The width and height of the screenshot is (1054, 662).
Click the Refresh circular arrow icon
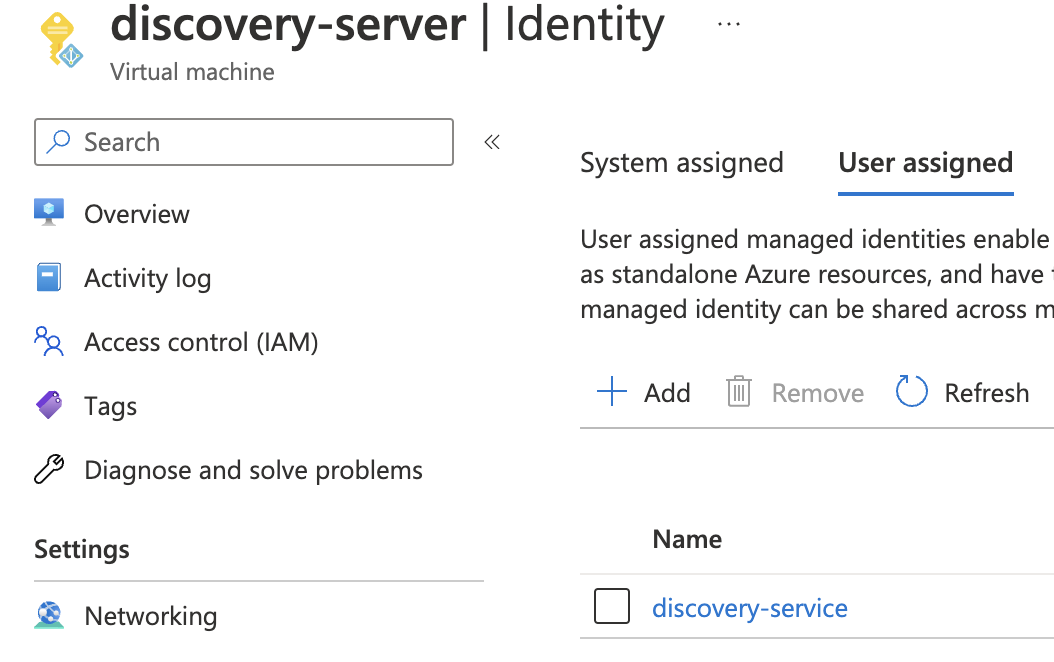911,392
